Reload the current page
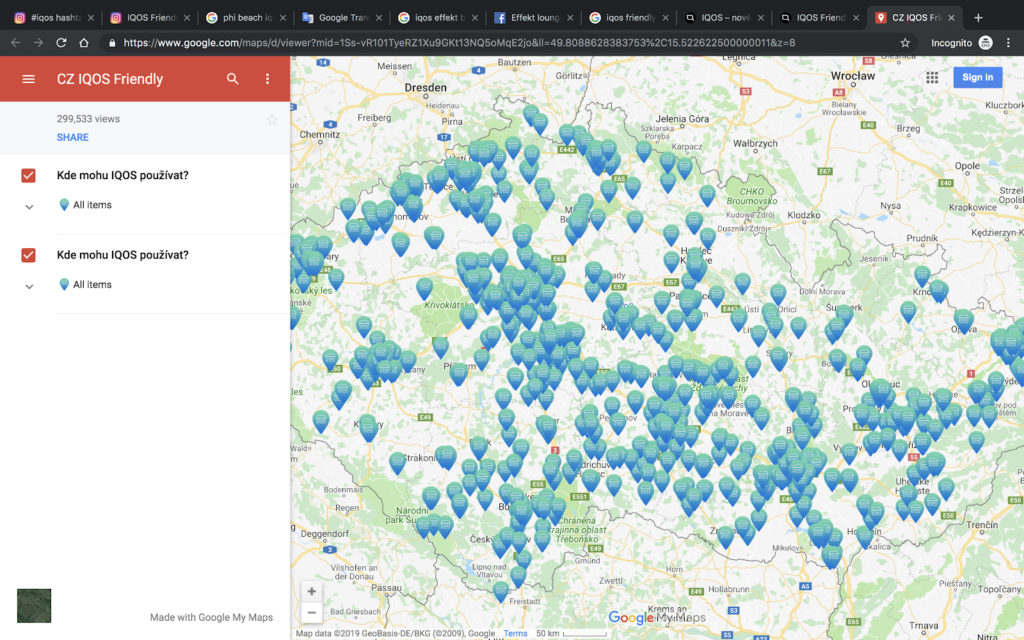This screenshot has width=1024, height=640. click(x=61, y=42)
